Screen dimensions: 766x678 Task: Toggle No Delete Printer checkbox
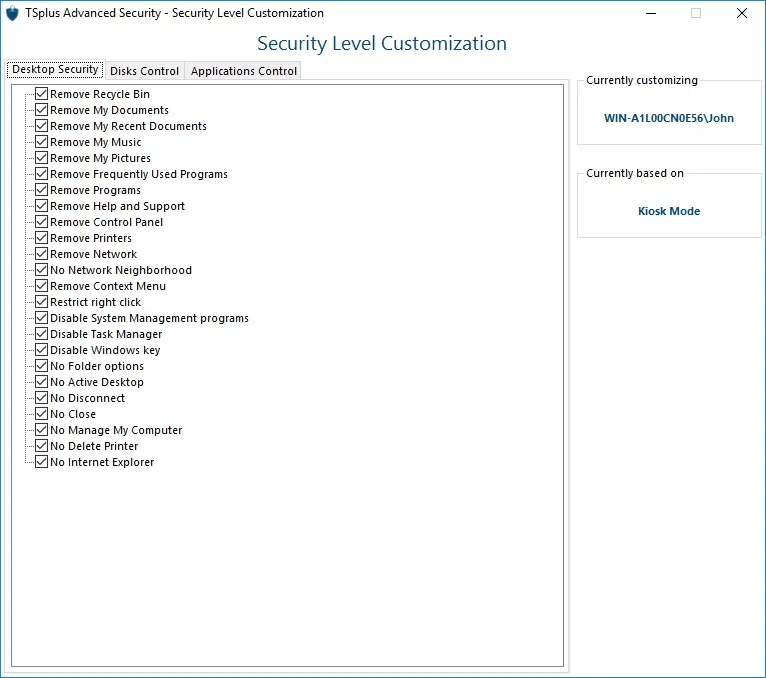(x=42, y=445)
